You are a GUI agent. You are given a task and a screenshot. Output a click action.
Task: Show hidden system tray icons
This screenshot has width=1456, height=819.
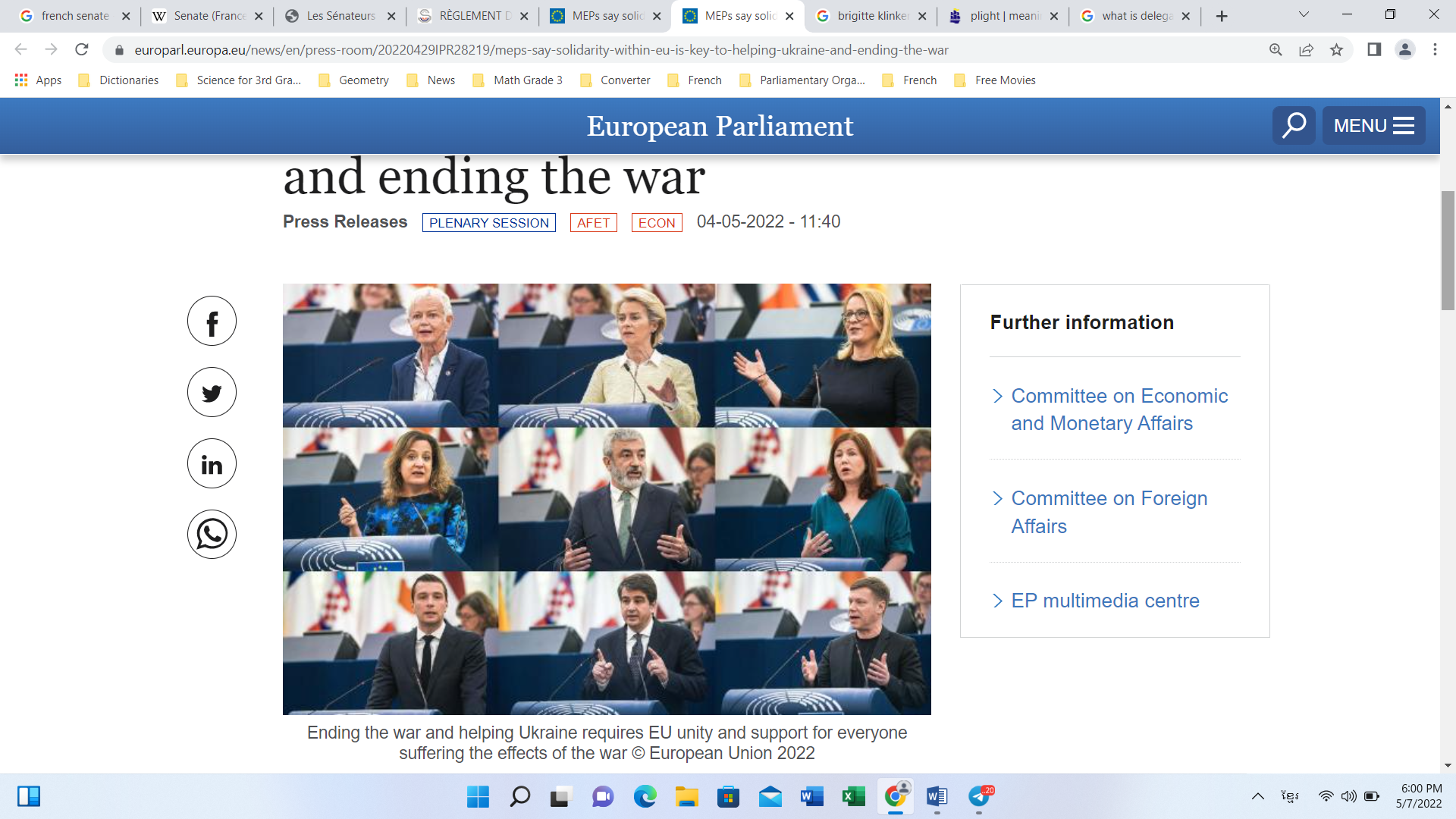[x=1257, y=796]
